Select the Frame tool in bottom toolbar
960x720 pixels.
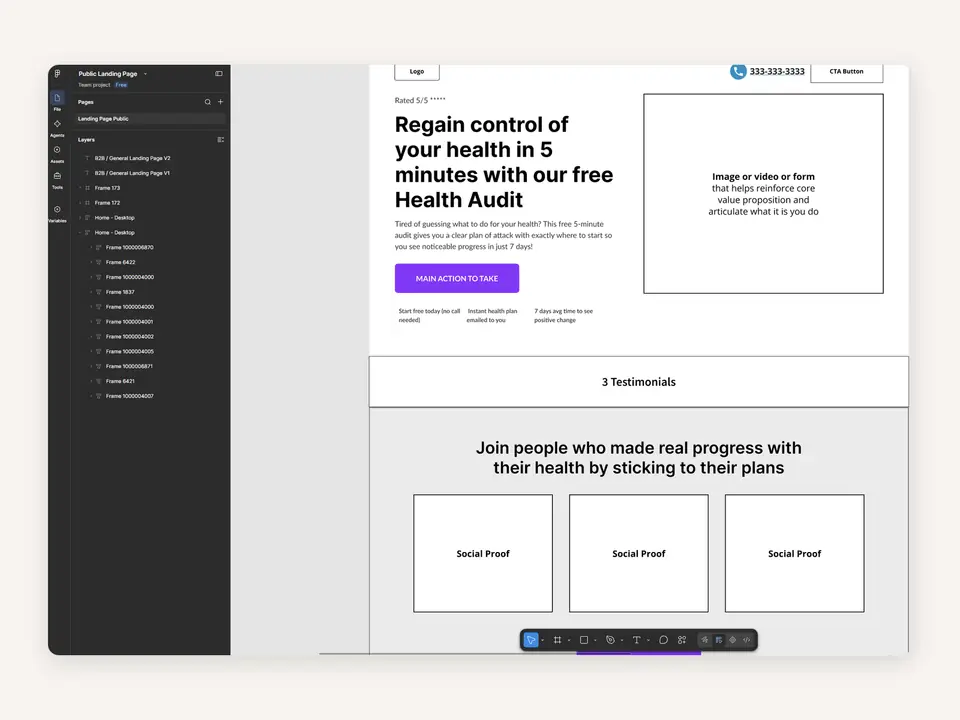click(x=557, y=640)
